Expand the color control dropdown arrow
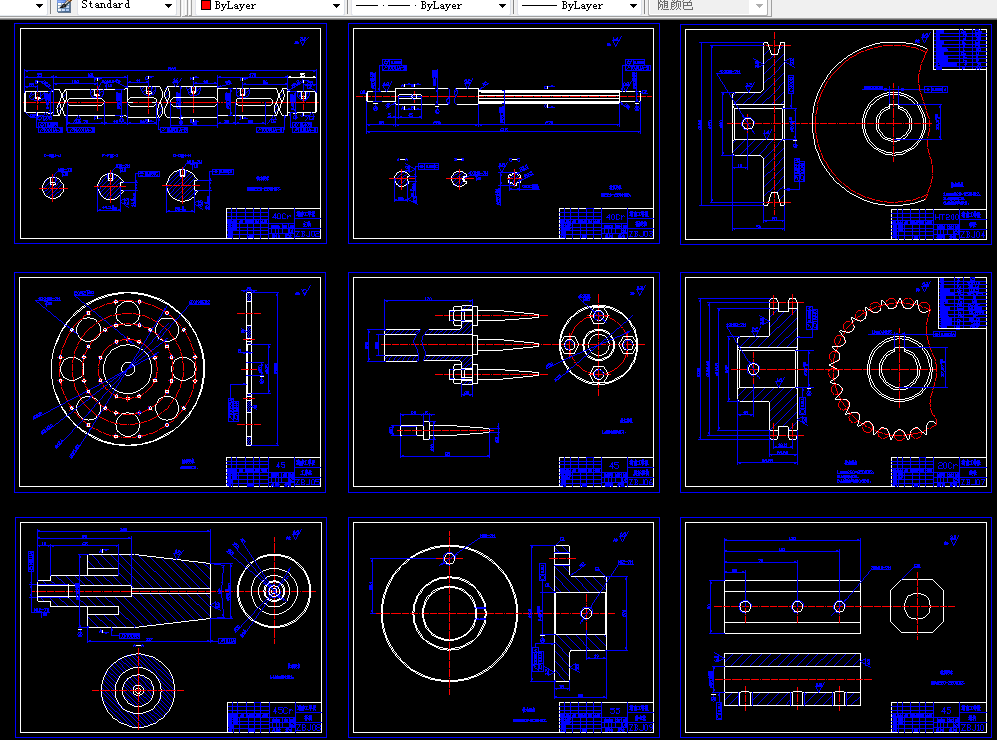 pos(336,6)
